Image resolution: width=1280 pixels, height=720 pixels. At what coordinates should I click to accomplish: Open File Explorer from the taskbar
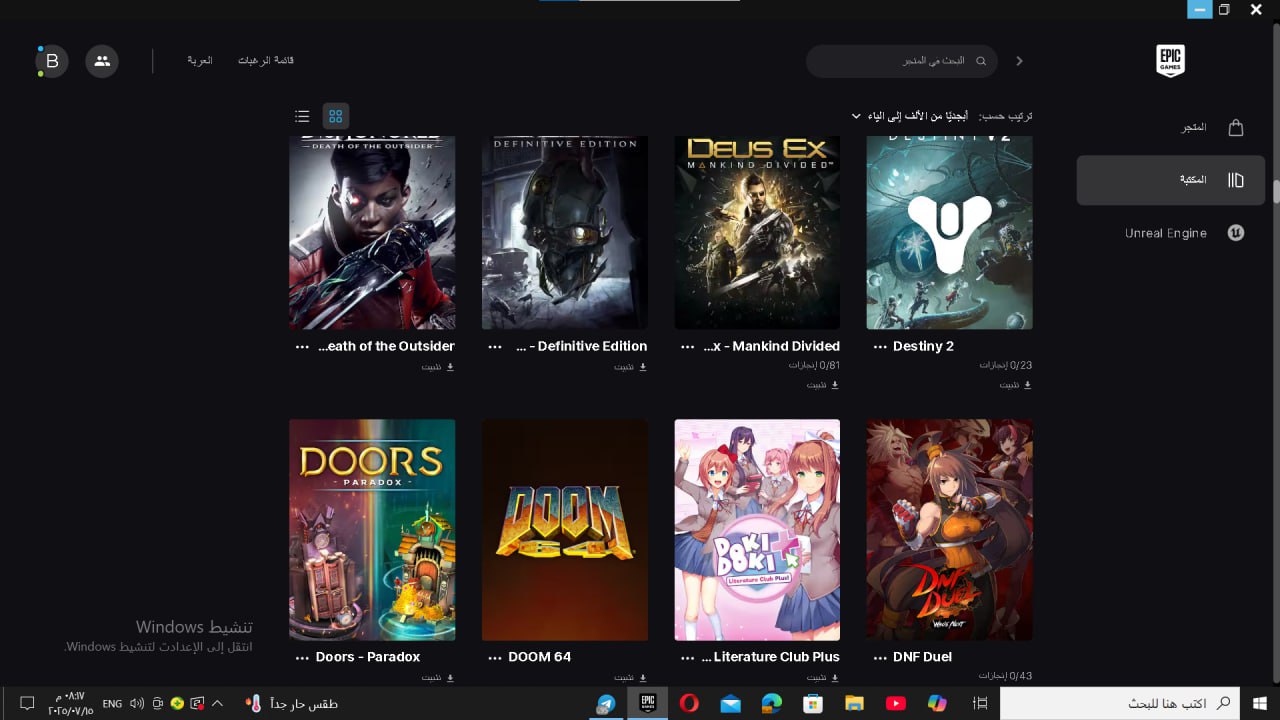(853, 703)
